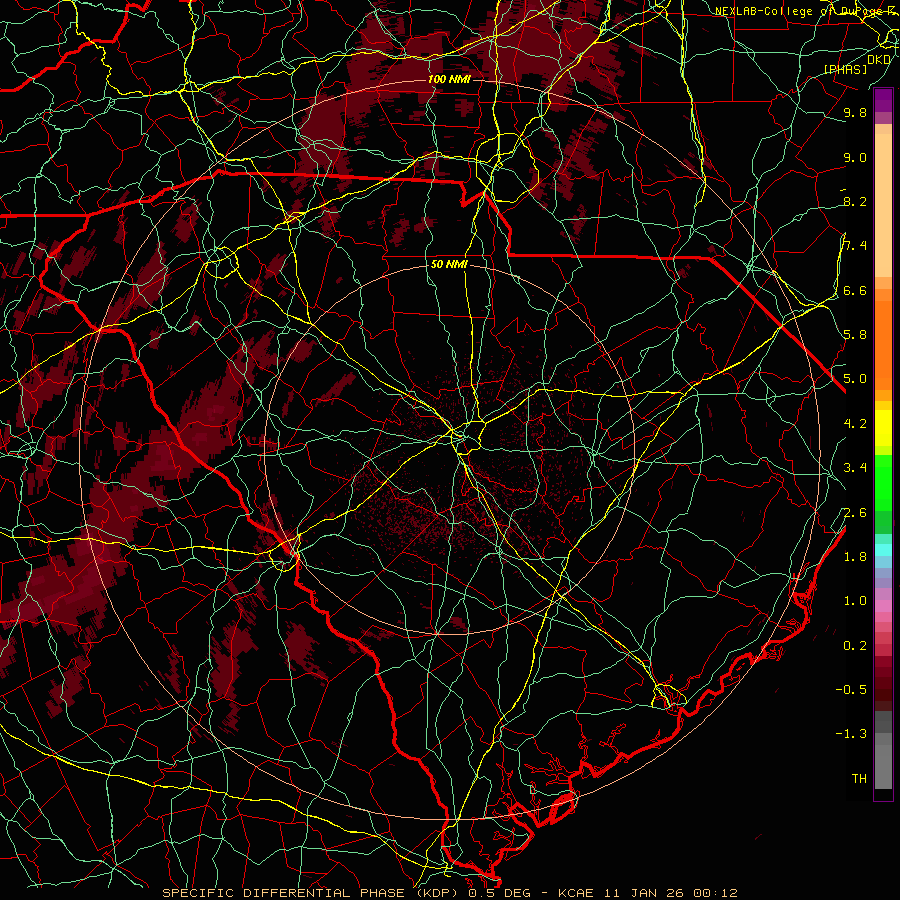
Task: Click the 7.4 value on the color scale
Action: (x=855, y=246)
